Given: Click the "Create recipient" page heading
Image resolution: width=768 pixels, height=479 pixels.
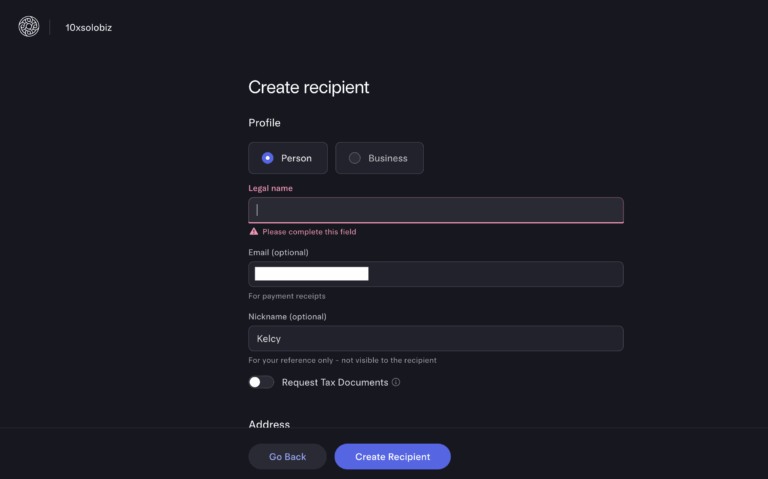Looking at the screenshot, I should click(308, 87).
